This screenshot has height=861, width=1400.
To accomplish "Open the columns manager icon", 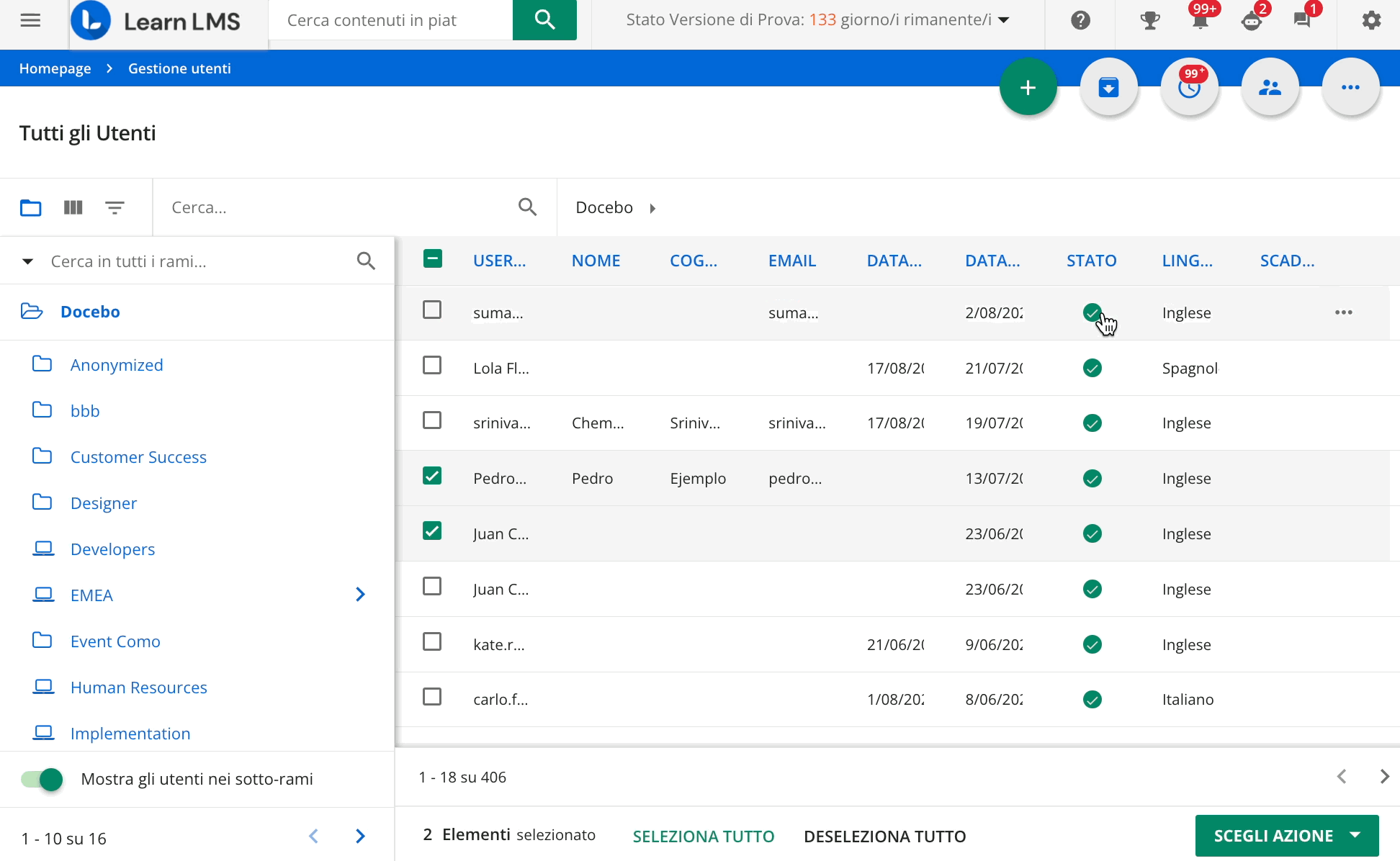I will click(x=73, y=207).
